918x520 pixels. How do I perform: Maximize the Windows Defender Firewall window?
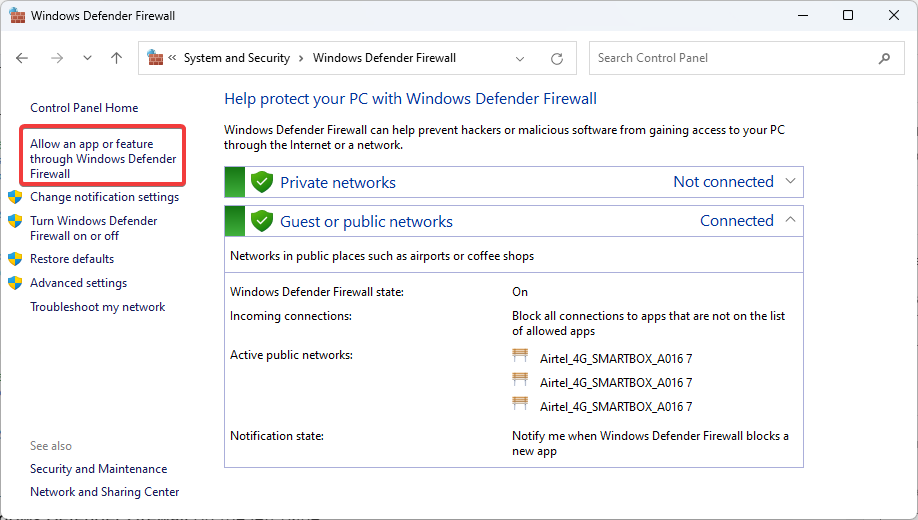tap(848, 15)
